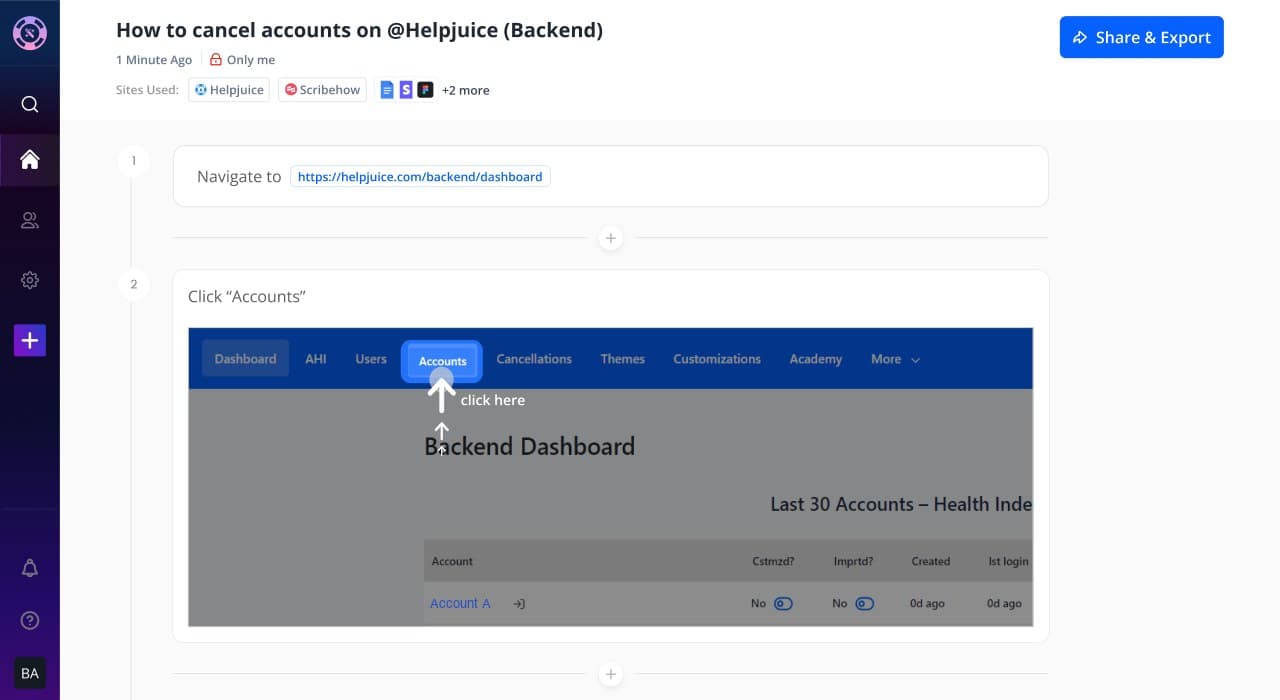
Task: Open the help question mark icon
Action: (30, 620)
